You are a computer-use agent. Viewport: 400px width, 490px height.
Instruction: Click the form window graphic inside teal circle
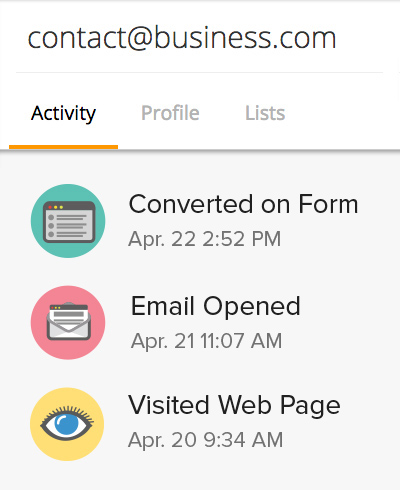coord(69,222)
